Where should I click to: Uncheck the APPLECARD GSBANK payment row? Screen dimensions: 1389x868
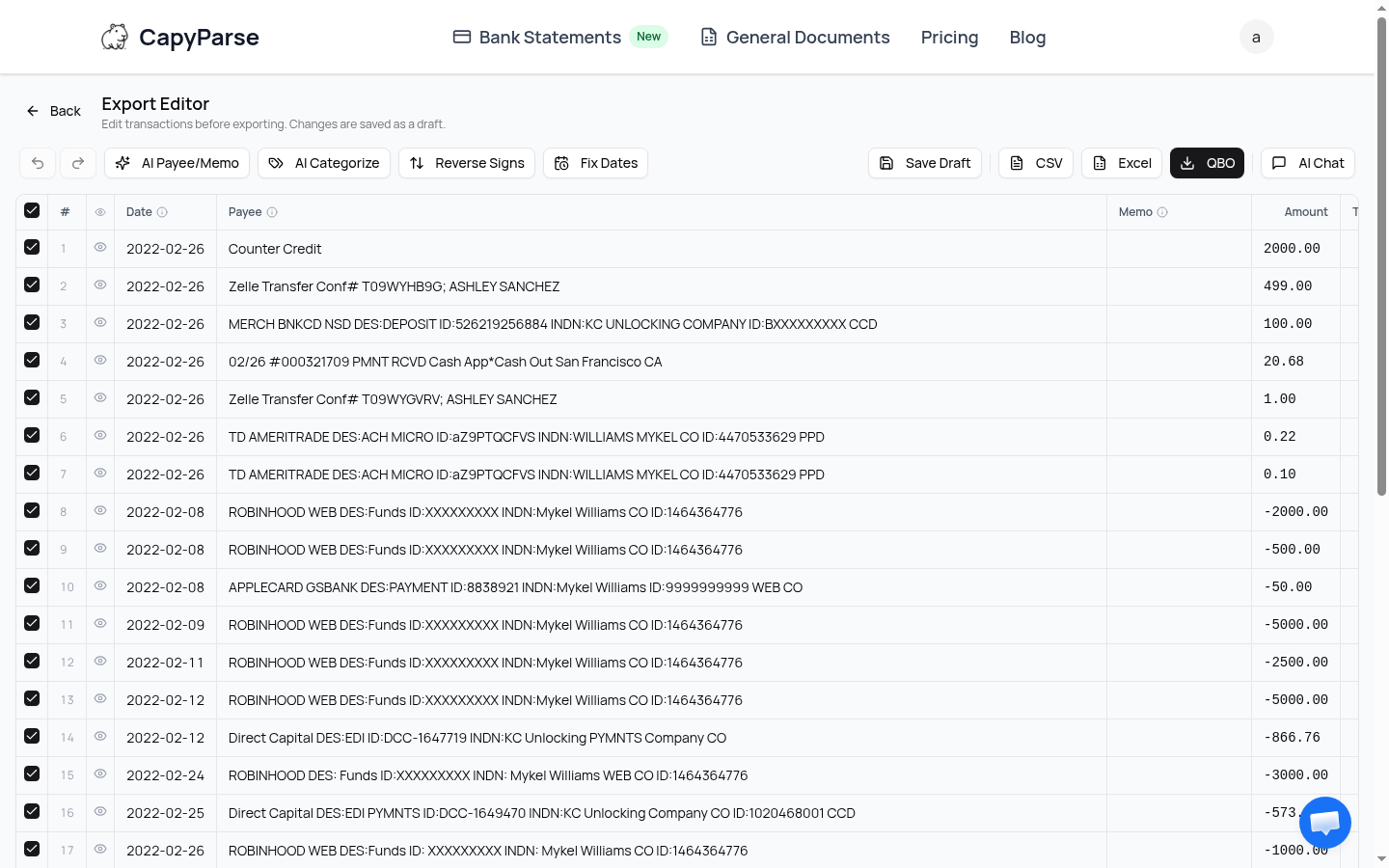[x=32, y=586]
